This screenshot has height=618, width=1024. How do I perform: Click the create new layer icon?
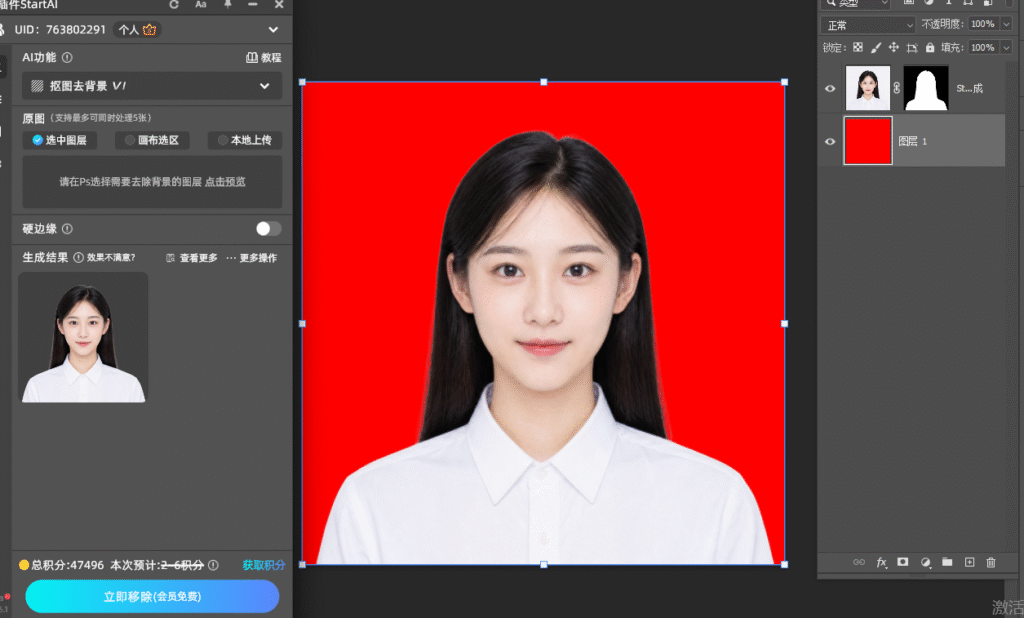969,562
